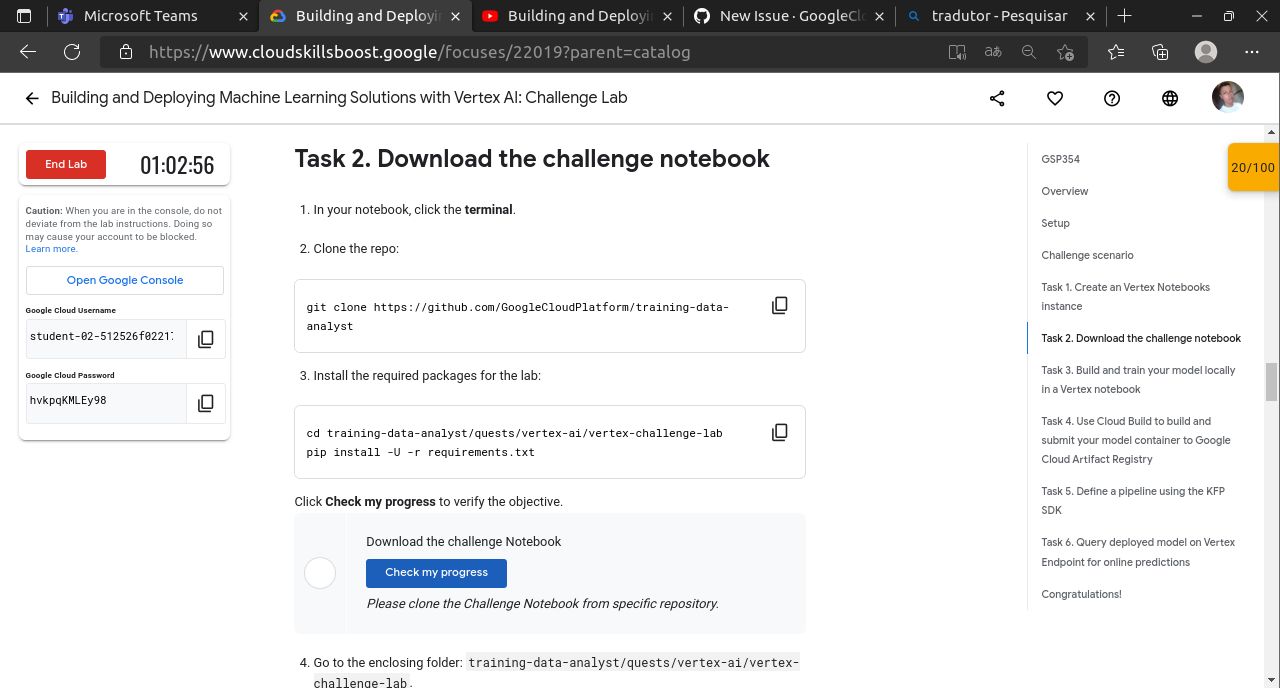This screenshot has height=688, width=1280.
Task: Open your profile avatar menu
Action: pos(1227,97)
